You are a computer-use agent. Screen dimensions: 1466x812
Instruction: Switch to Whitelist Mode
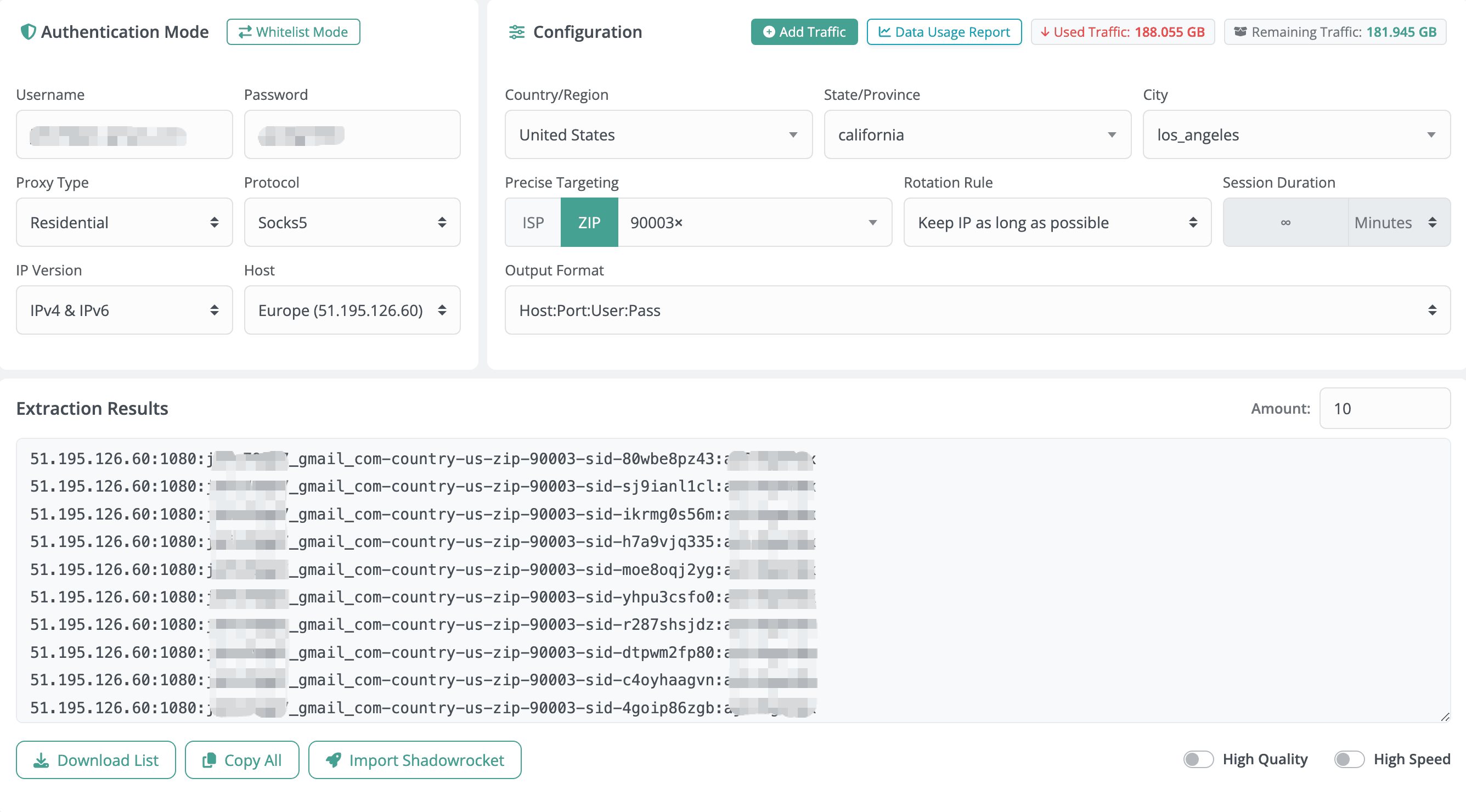point(293,32)
